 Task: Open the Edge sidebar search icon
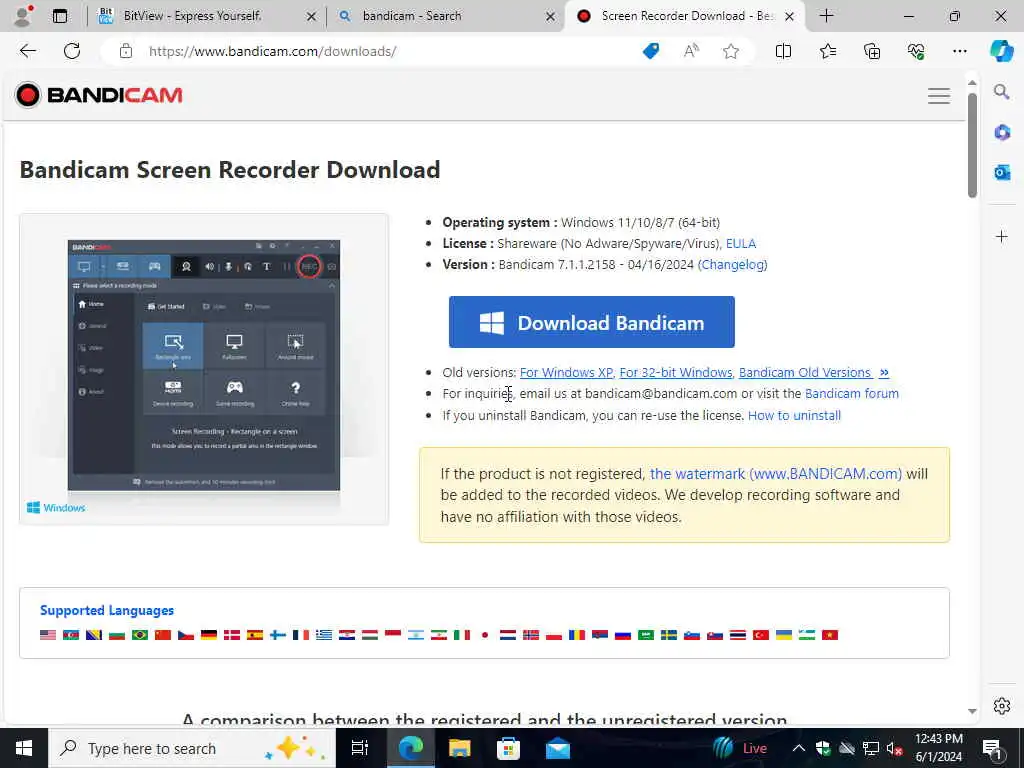(x=1002, y=91)
